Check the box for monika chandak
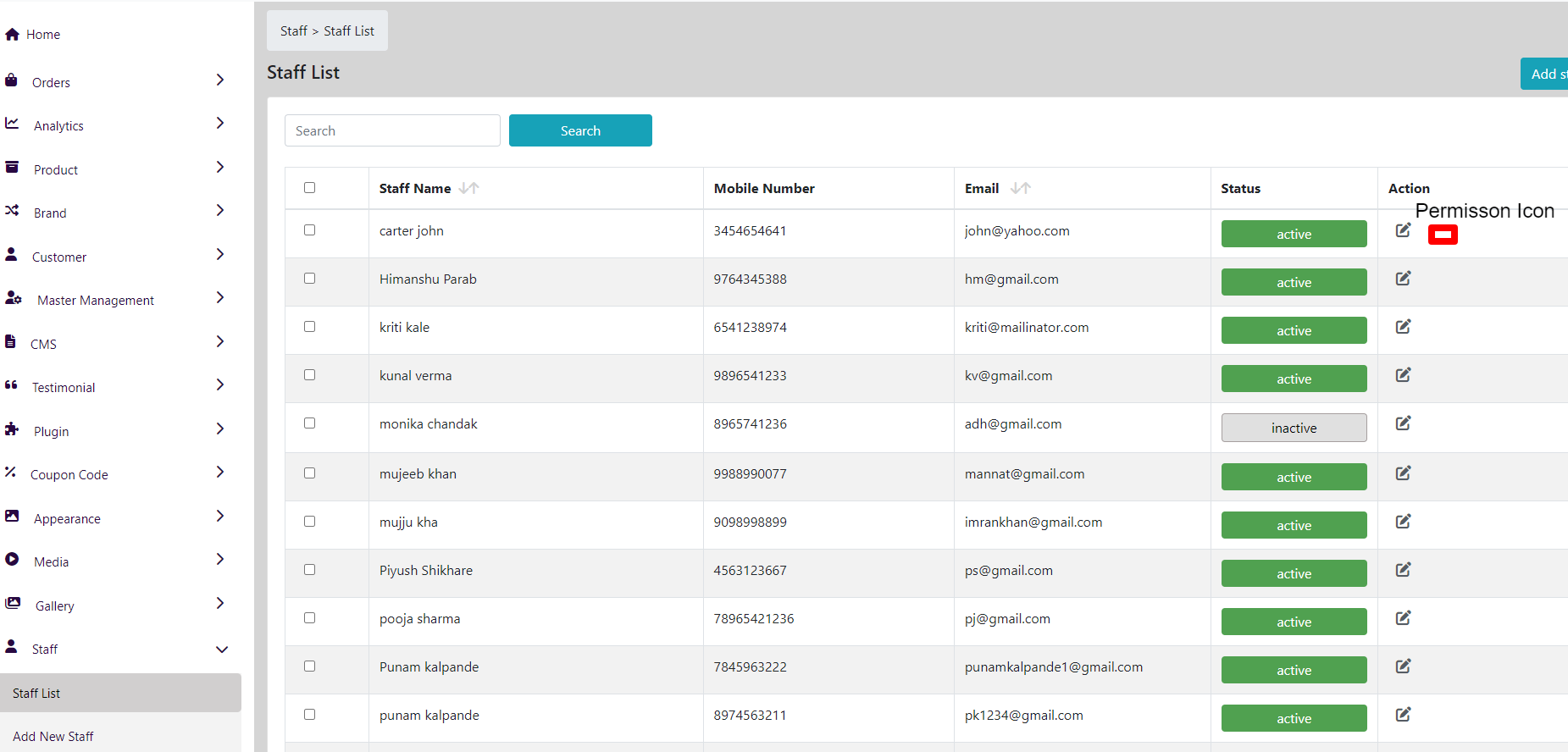This screenshot has width=1568, height=752. pyautogui.click(x=310, y=423)
